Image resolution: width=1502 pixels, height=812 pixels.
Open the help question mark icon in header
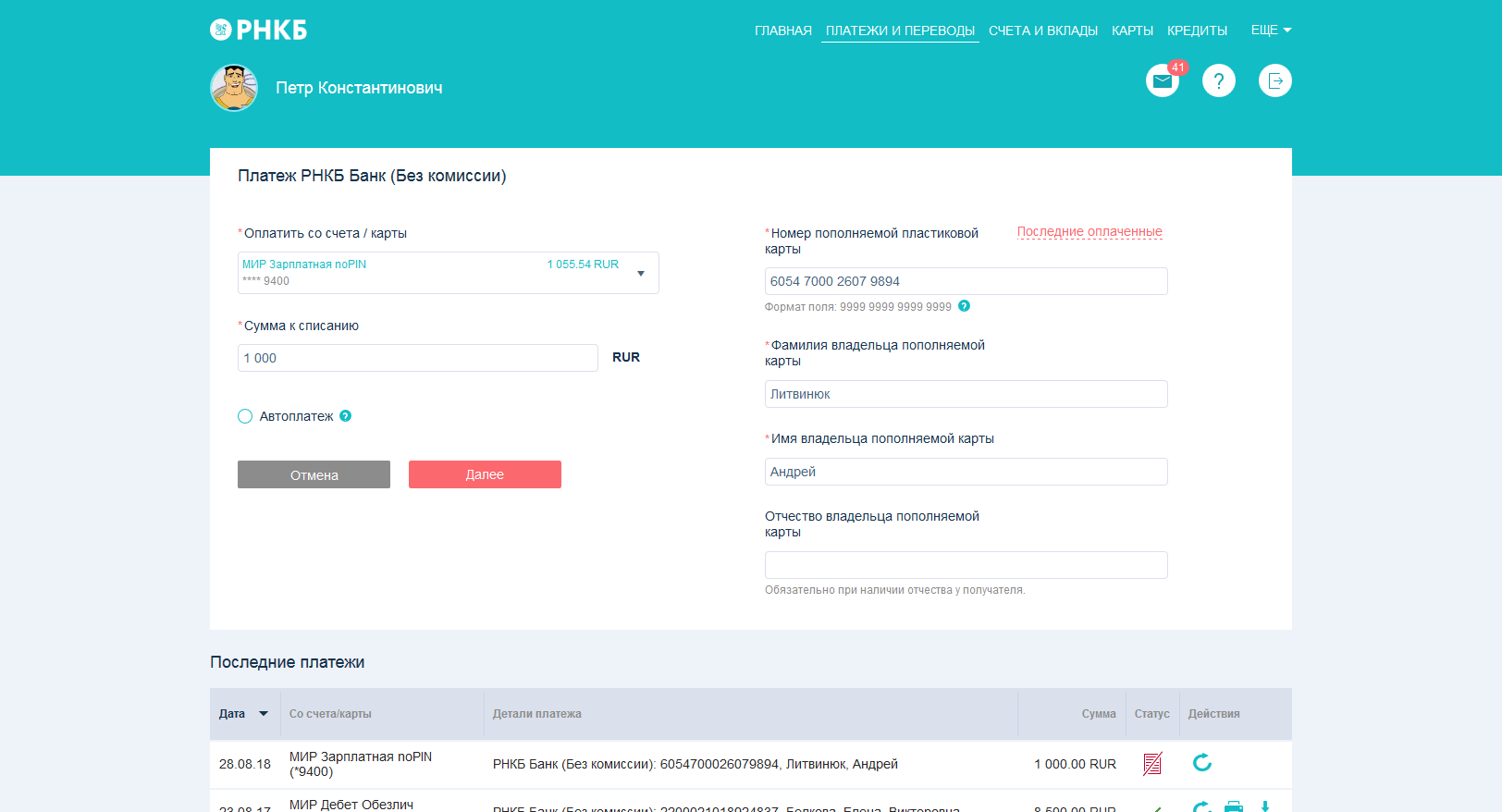tap(1219, 81)
